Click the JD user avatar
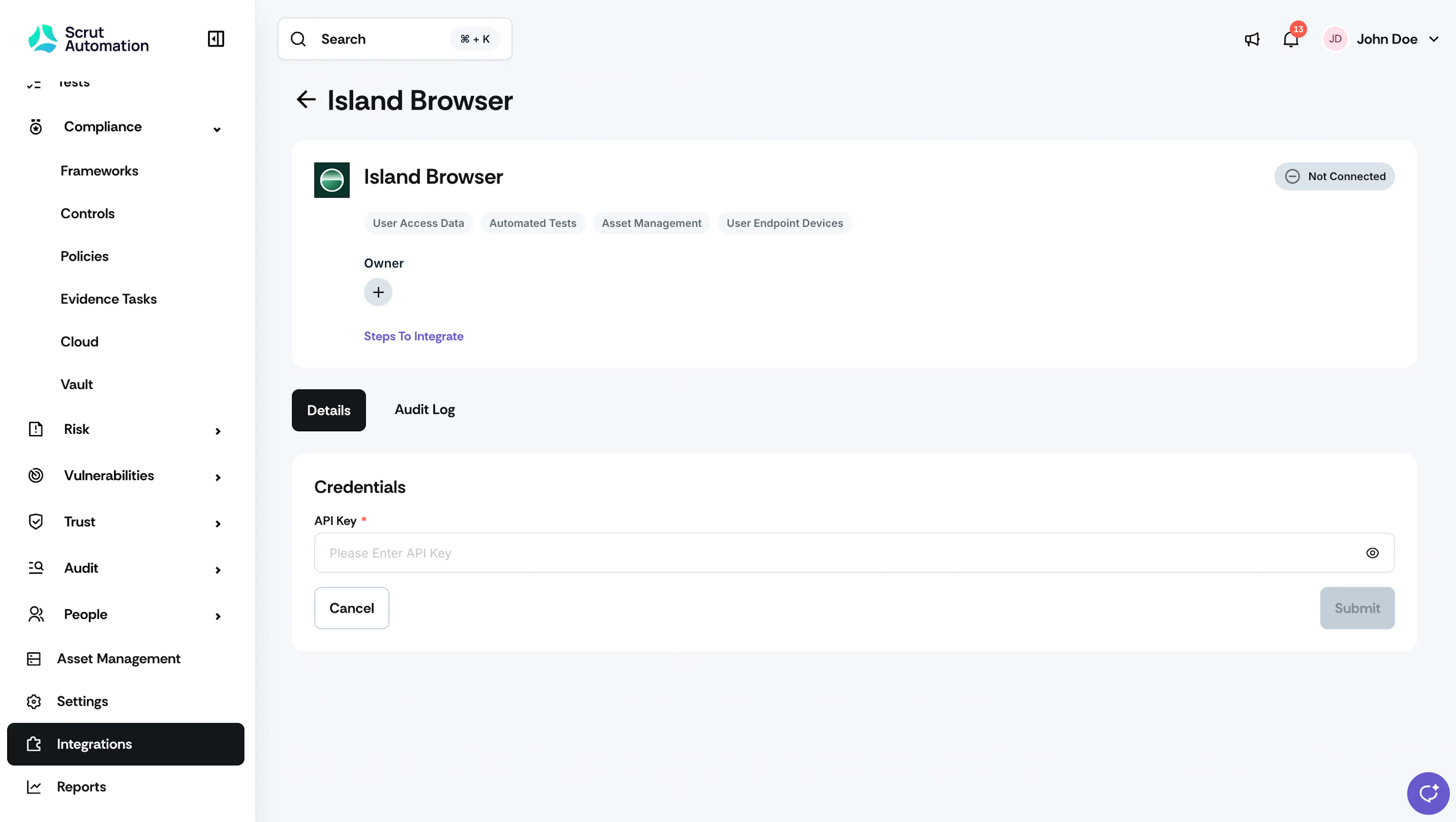1456x822 pixels. tap(1335, 39)
